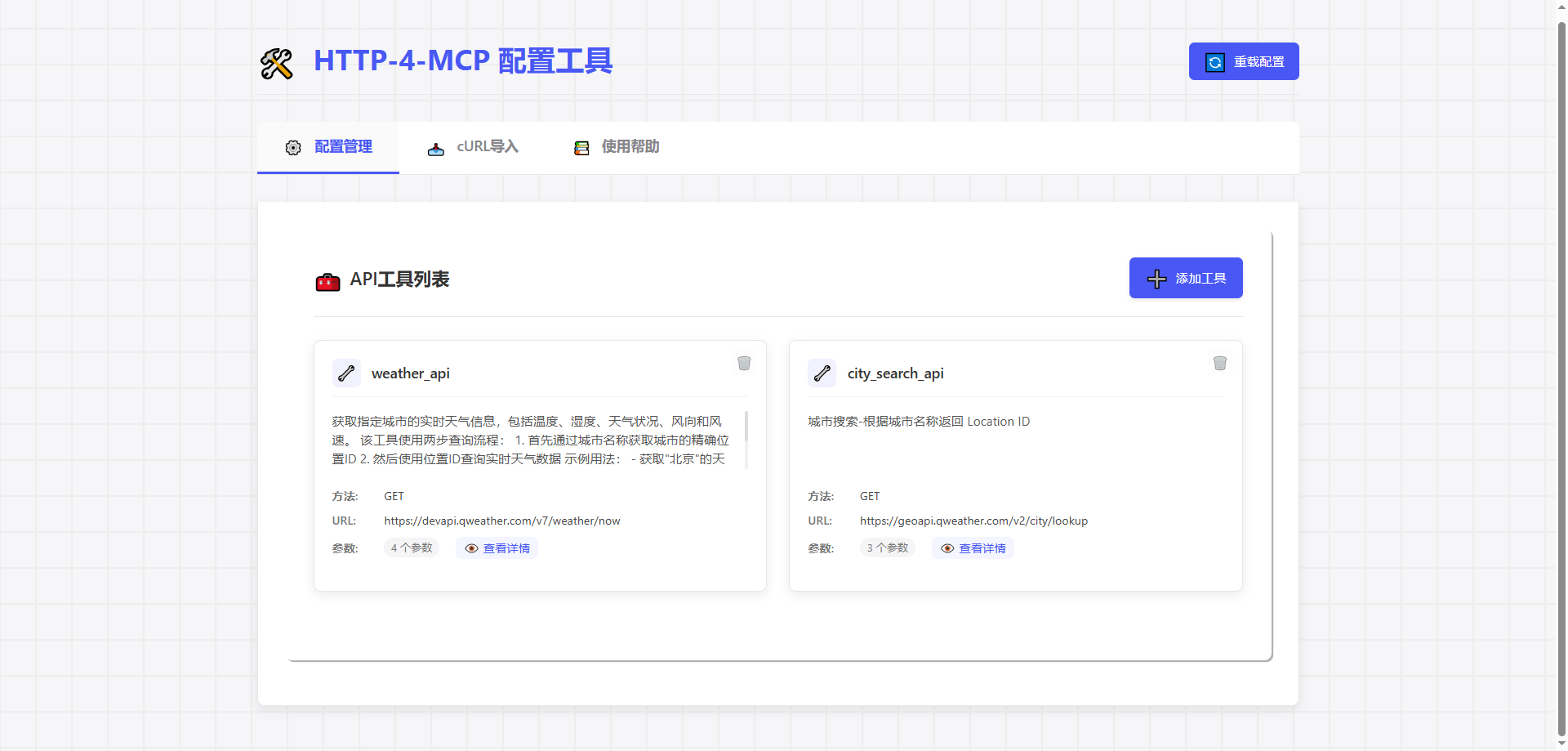Delete the city_search_api tool via trash icon

pos(1220,363)
